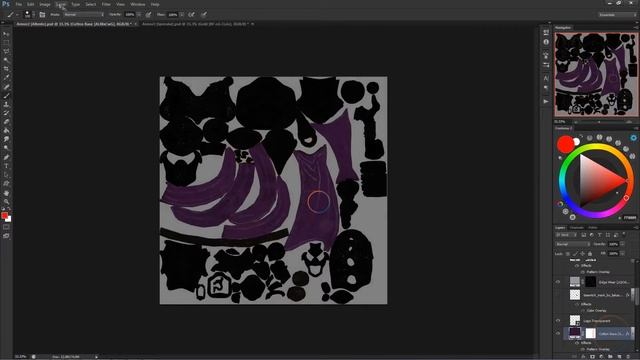Create a new layer from Layers footer
Screen dimensions: 640x360
coord(619,357)
